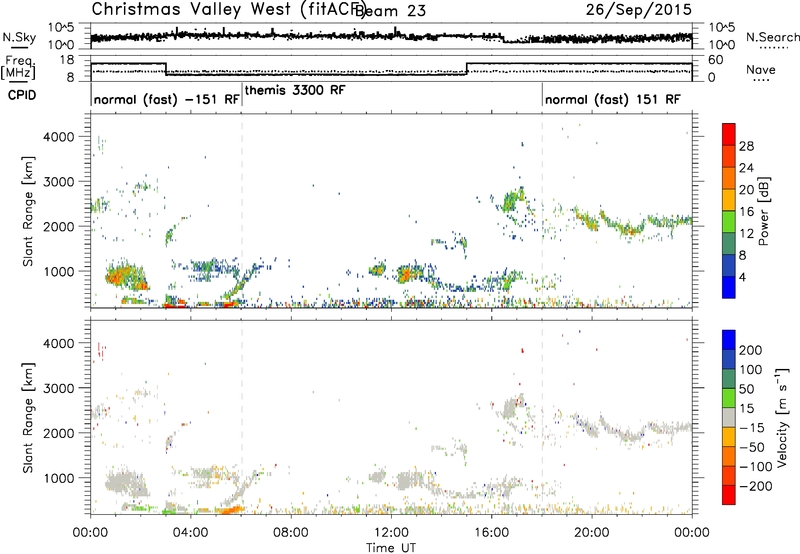Click the '28' power colorbar label
The image size is (800, 554).
[746, 146]
